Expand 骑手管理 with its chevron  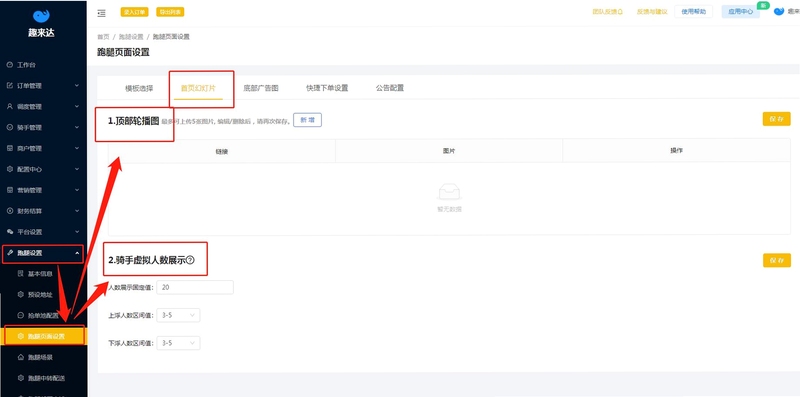[77, 128]
